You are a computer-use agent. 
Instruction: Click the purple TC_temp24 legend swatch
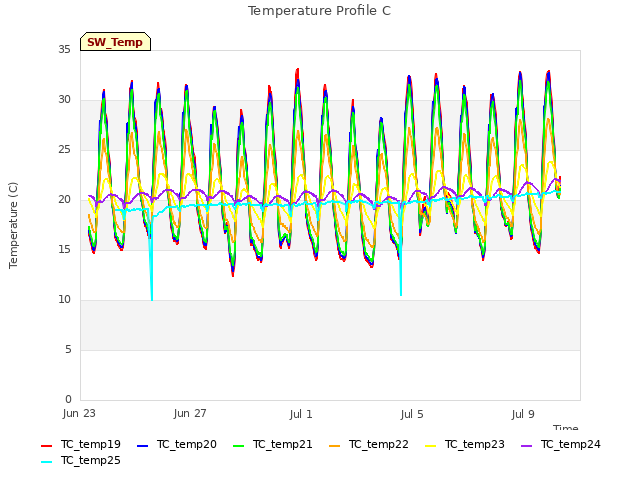(x=527, y=446)
